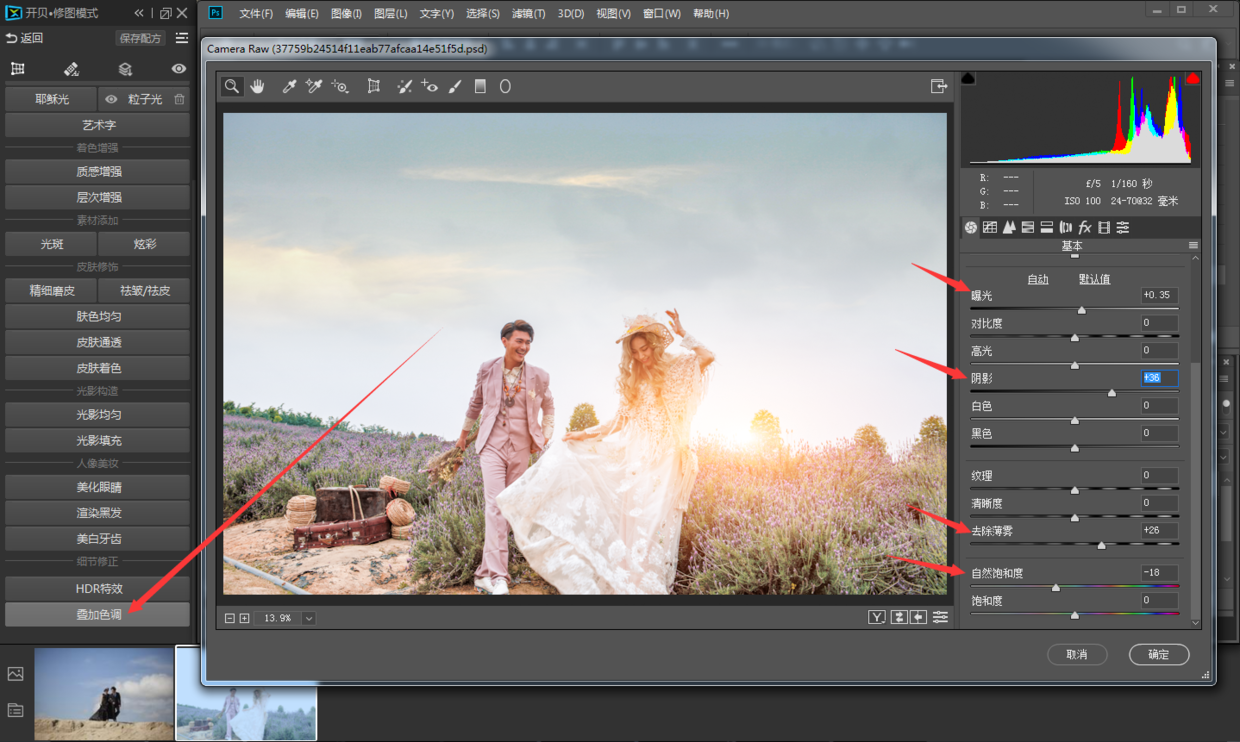
Task: Open the Tone Curve panel tab
Action: (x=990, y=228)
